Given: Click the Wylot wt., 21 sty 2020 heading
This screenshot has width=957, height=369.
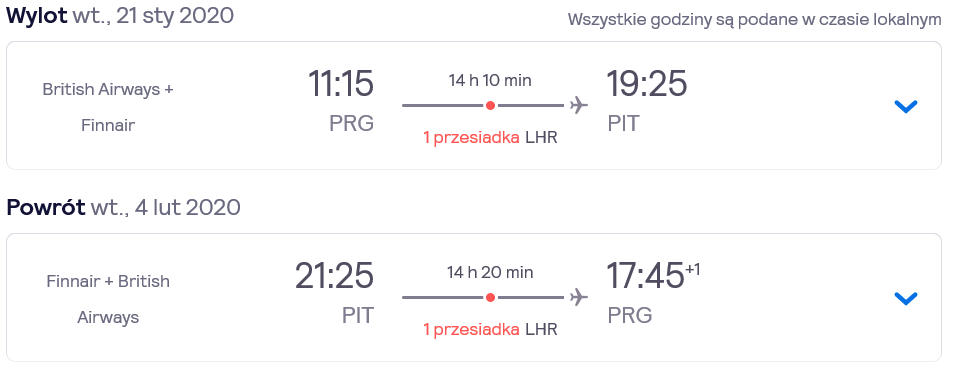Looking at the screenshot, I should pyautogui.click(x=120, y=16).
